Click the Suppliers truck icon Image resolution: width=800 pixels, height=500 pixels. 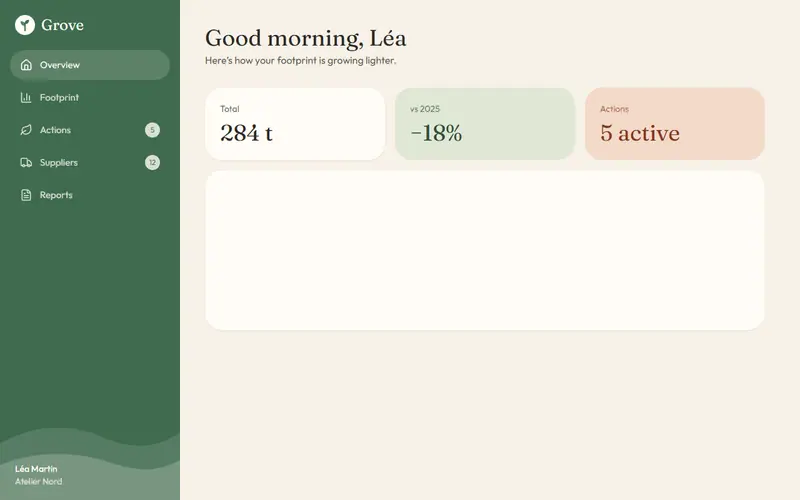pyautogui.click(x=26, y=162)
